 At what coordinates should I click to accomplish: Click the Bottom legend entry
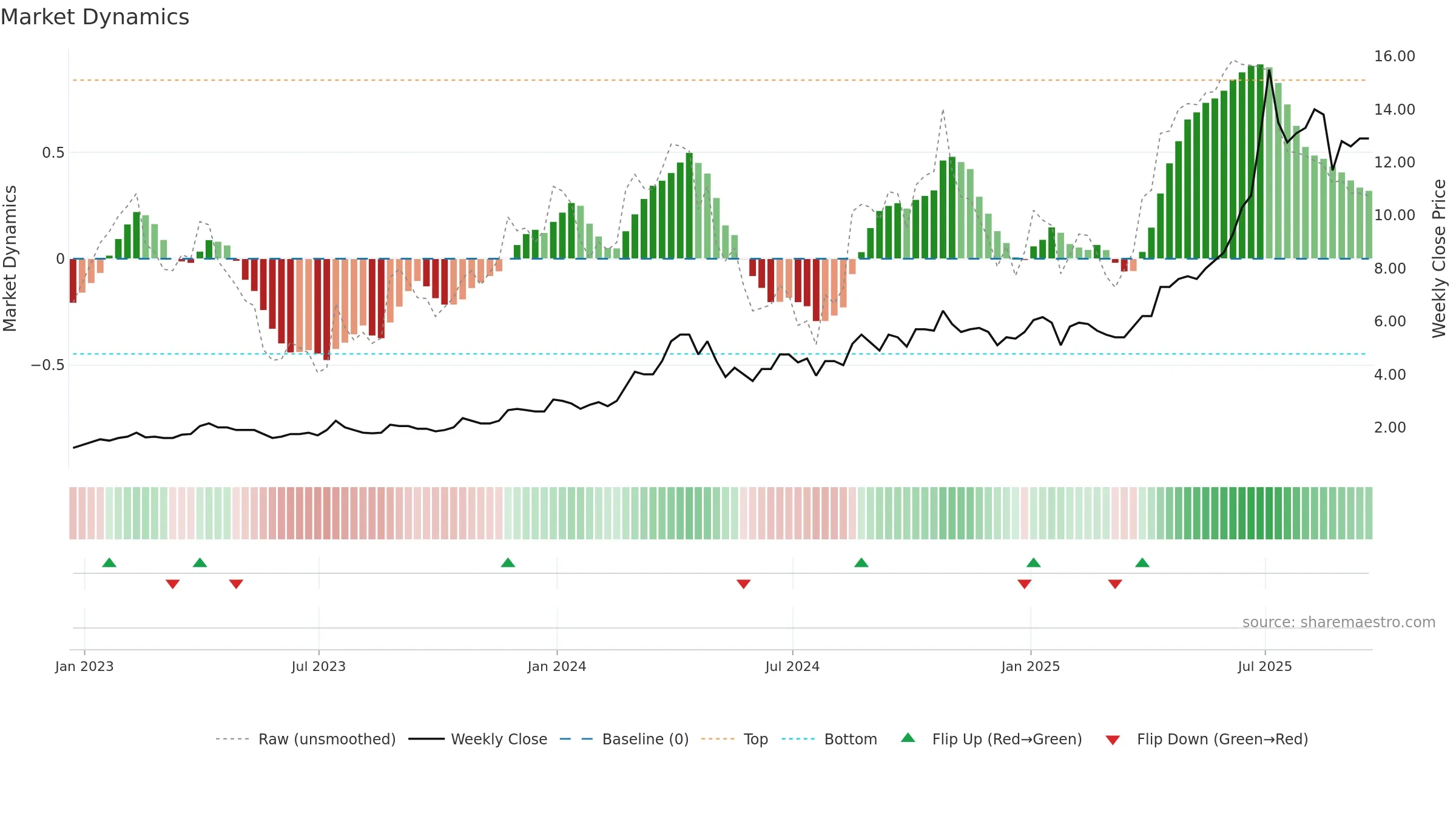(829, 739)
